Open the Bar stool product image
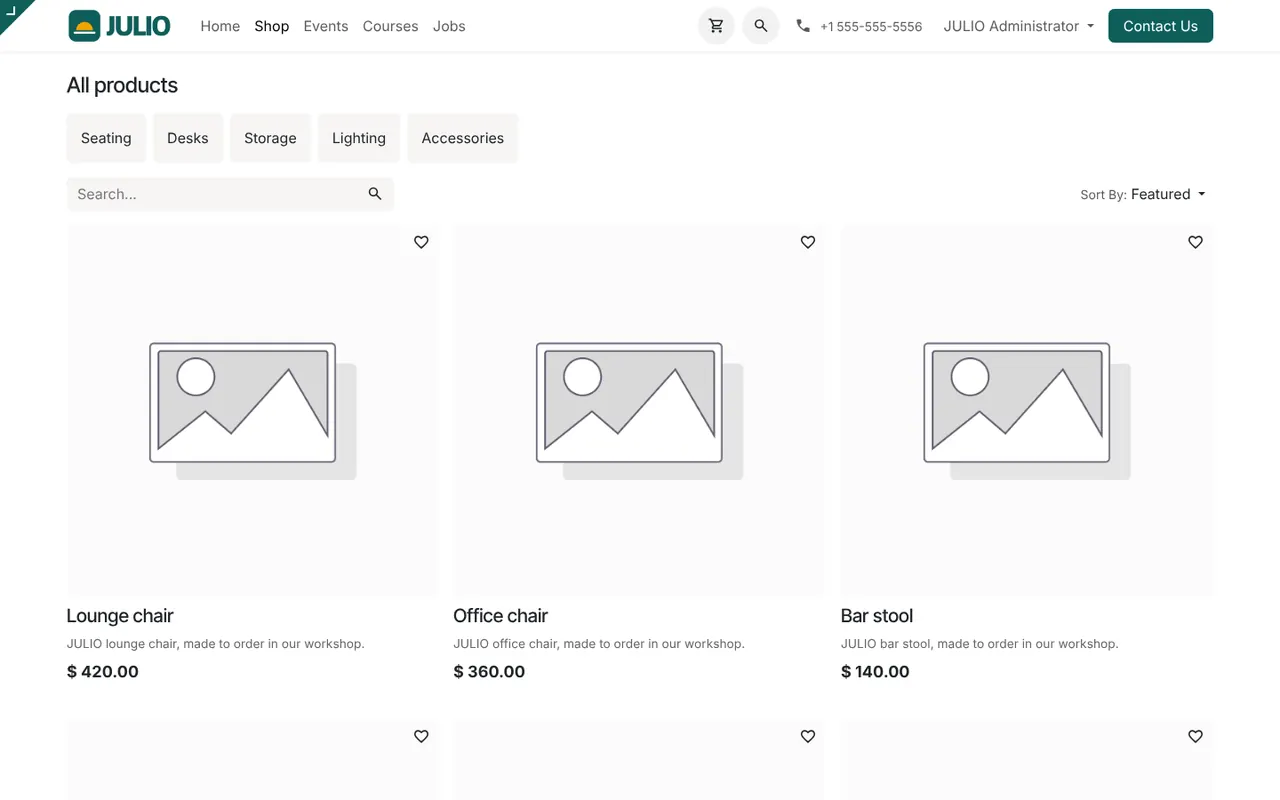 click(1027, 410)
